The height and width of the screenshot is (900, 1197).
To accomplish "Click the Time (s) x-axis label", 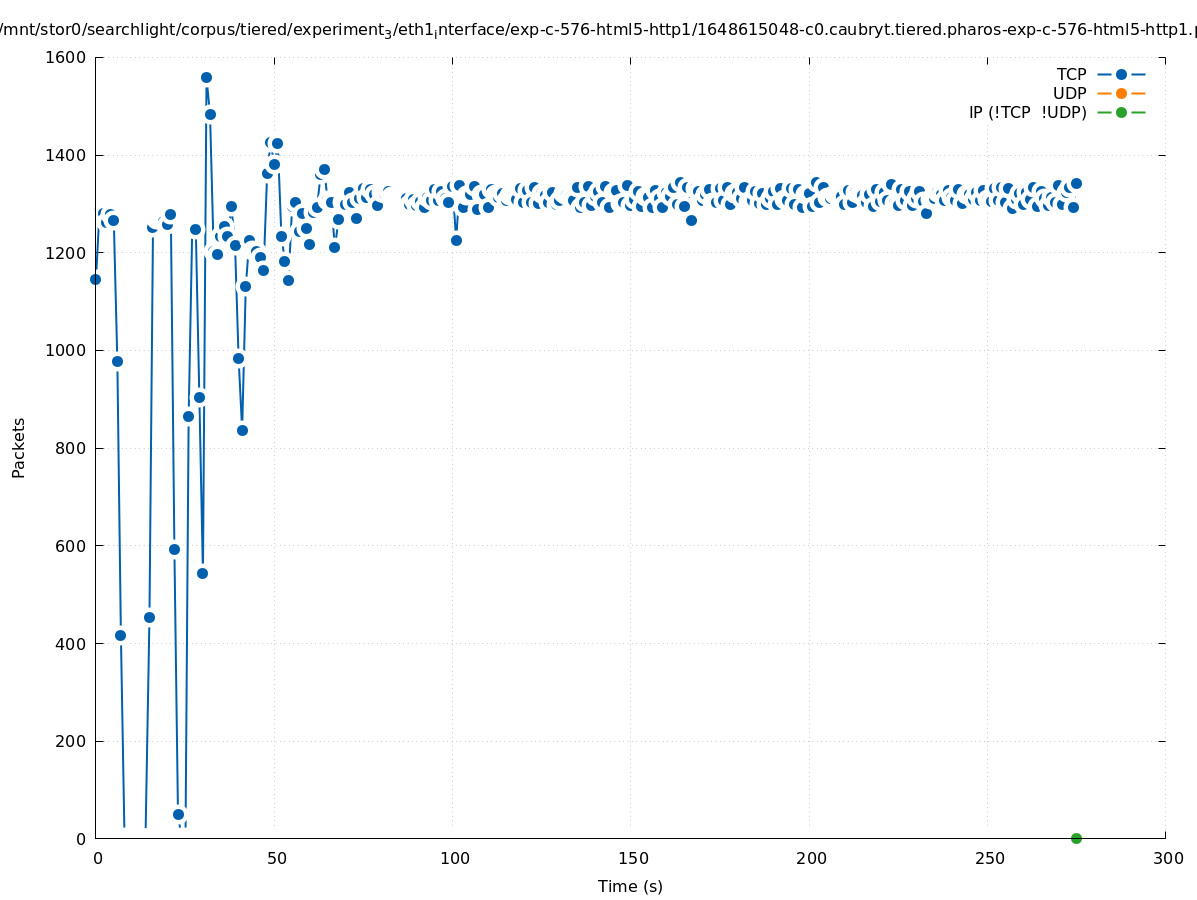I will coord(630,886).
